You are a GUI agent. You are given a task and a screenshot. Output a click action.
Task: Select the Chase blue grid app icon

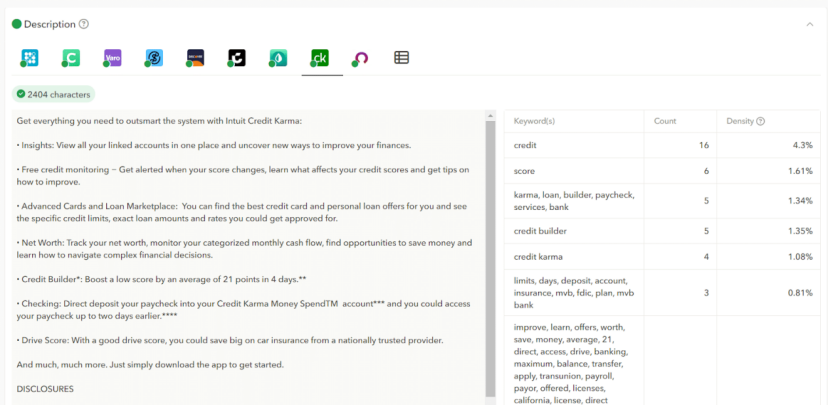[30, 58]
